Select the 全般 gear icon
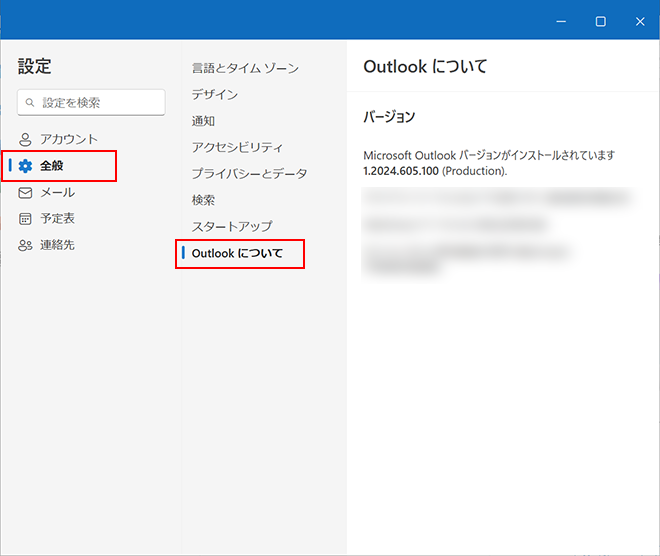 [26, 166]
